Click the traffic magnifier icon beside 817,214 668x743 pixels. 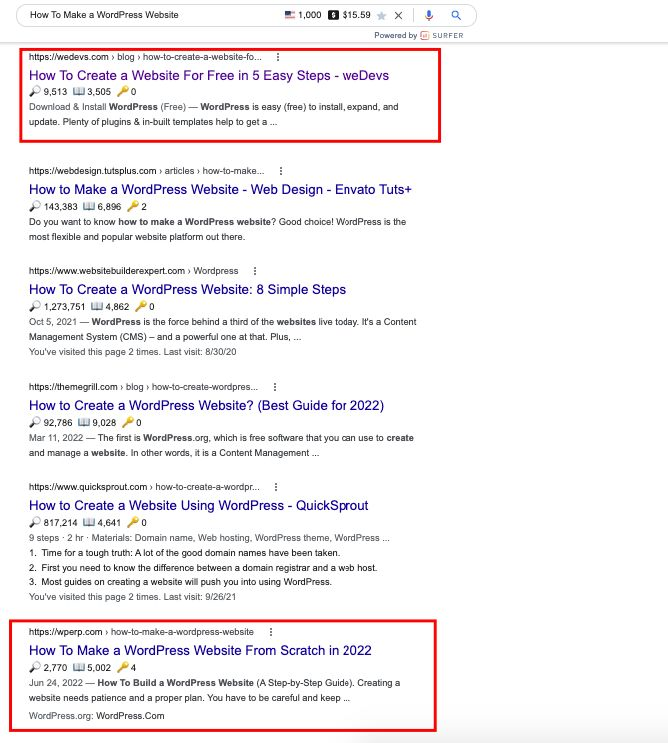tap(35, 522)
